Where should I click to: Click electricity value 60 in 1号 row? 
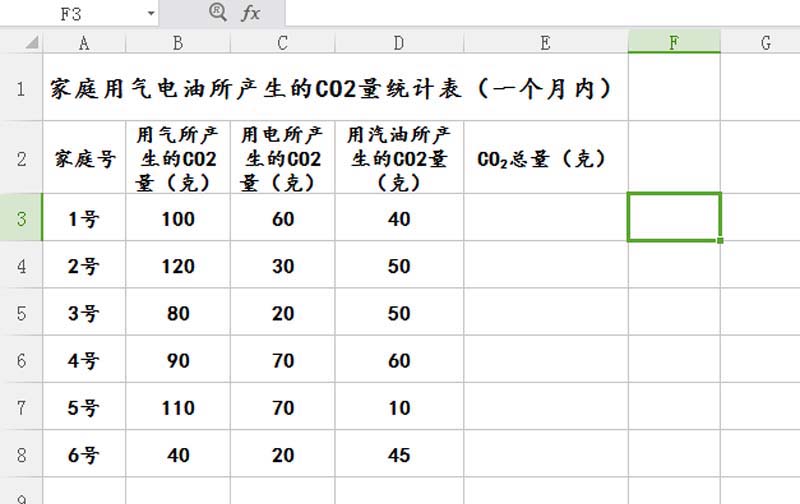(x=283, y=218)
